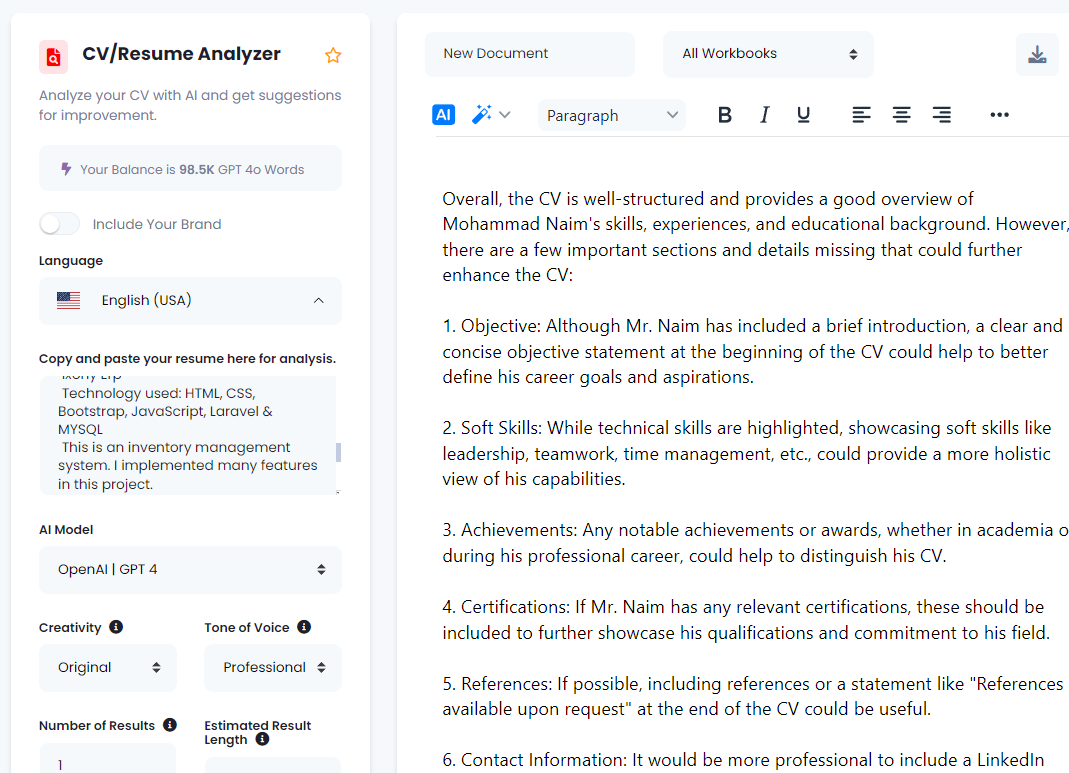Screen dimensions: 1069x773
Task: Enable the Include Your Brand toggle
Action: coord(60,224)
